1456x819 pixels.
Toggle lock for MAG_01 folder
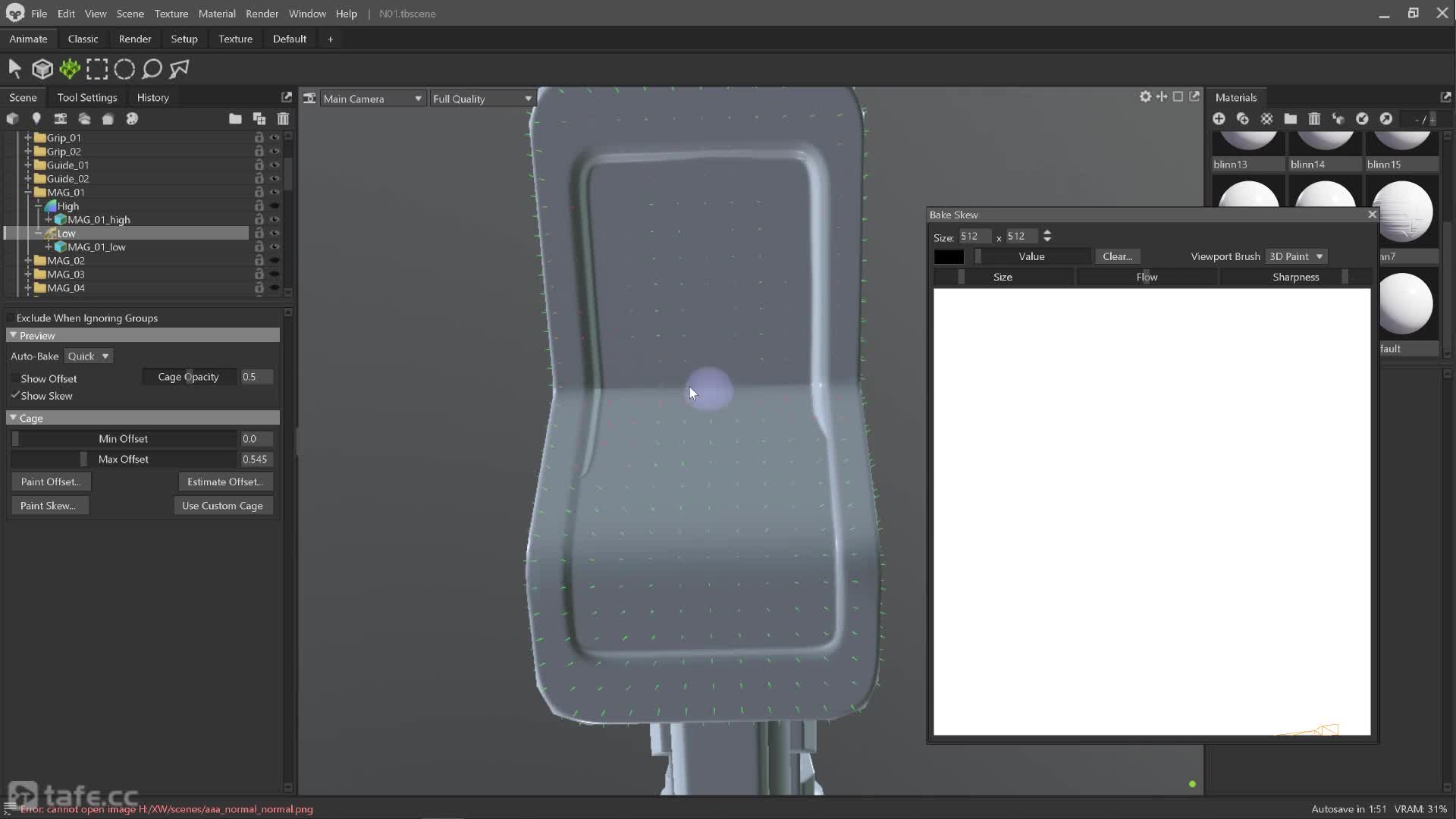click(259, 193)
